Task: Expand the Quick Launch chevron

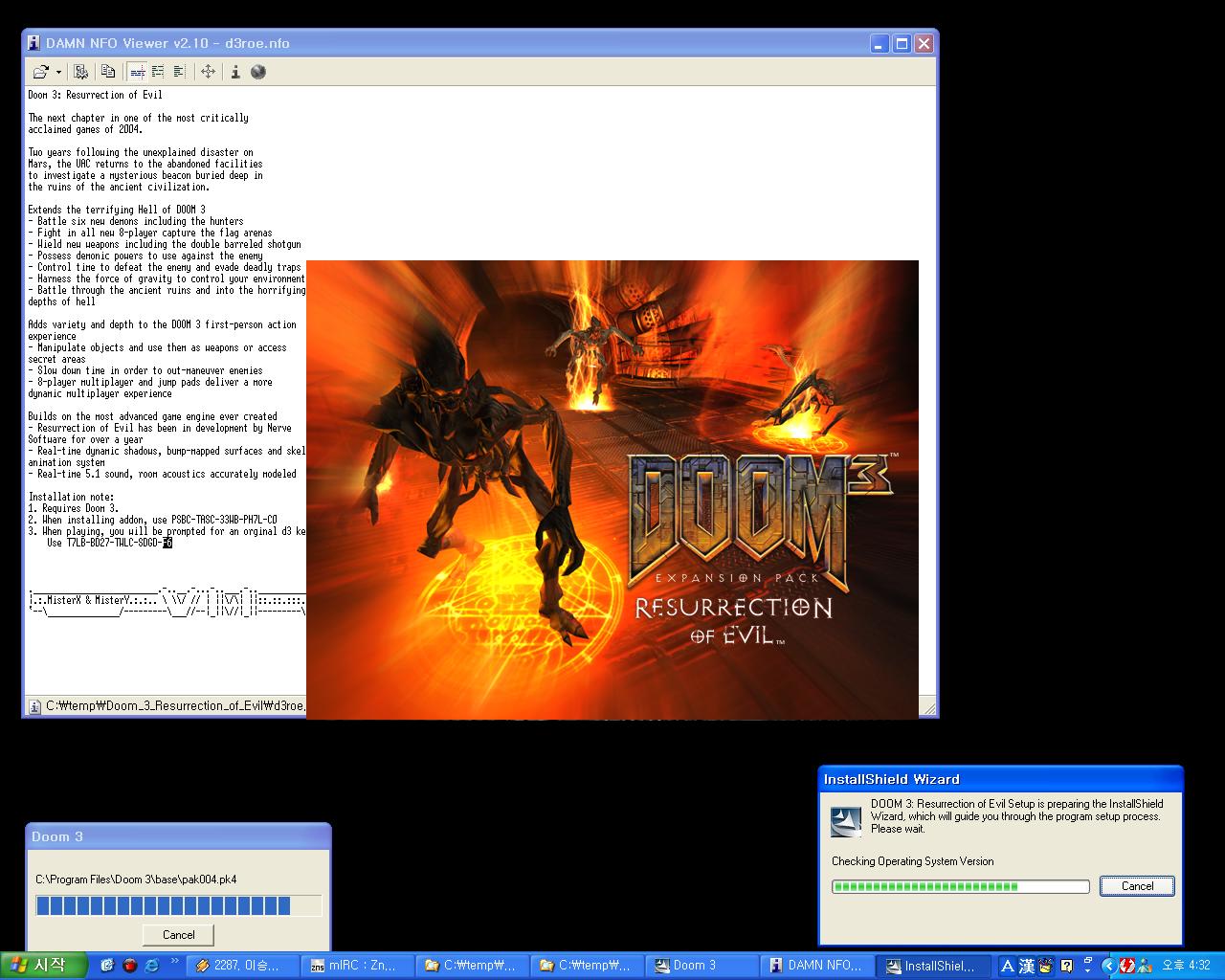Action: point(174,961)
